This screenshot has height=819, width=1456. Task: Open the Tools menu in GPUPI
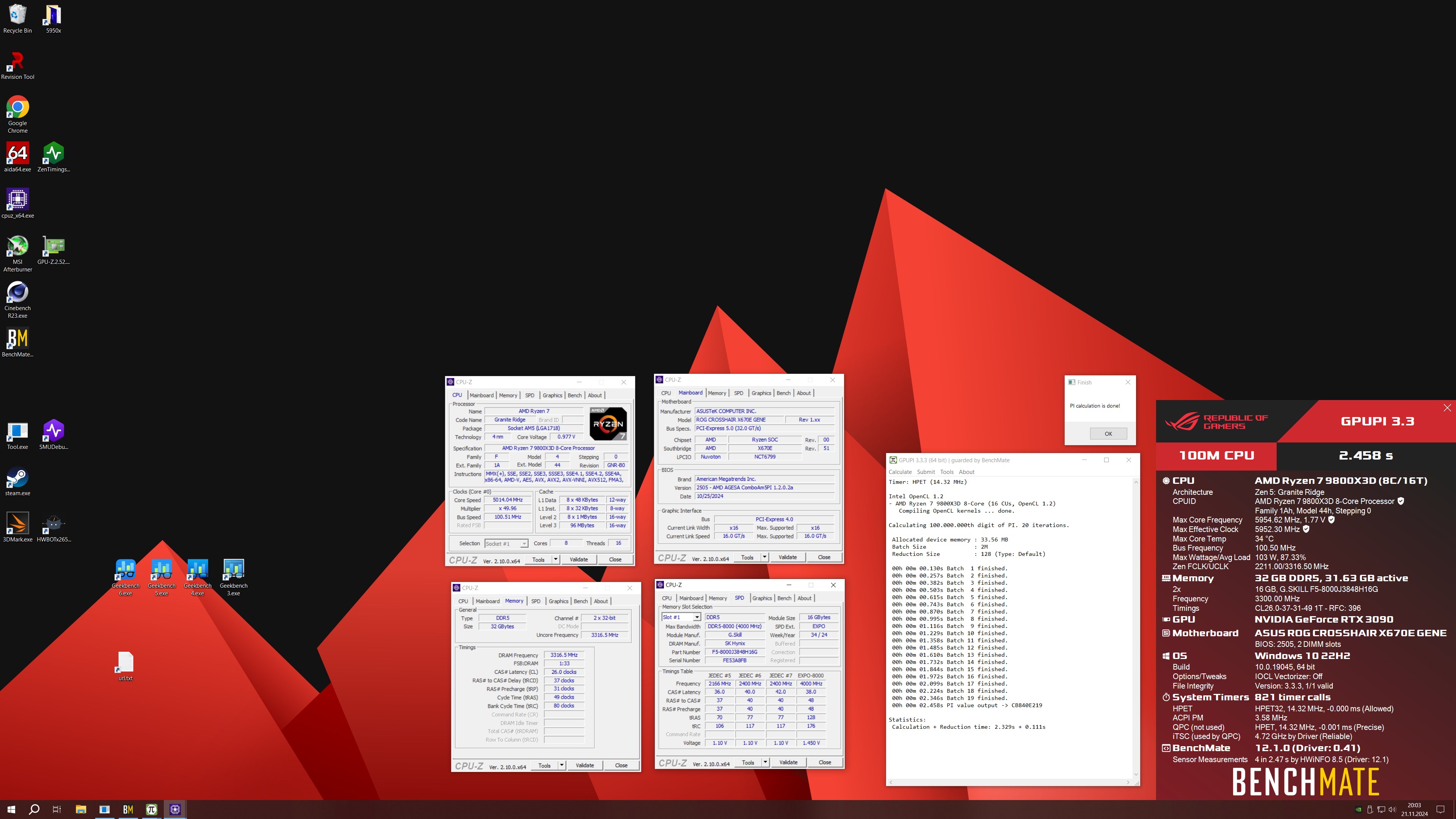click(947, 472)
